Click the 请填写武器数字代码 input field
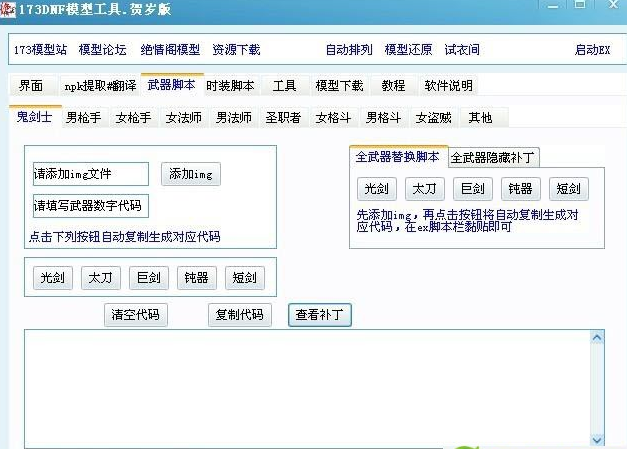 90,207
